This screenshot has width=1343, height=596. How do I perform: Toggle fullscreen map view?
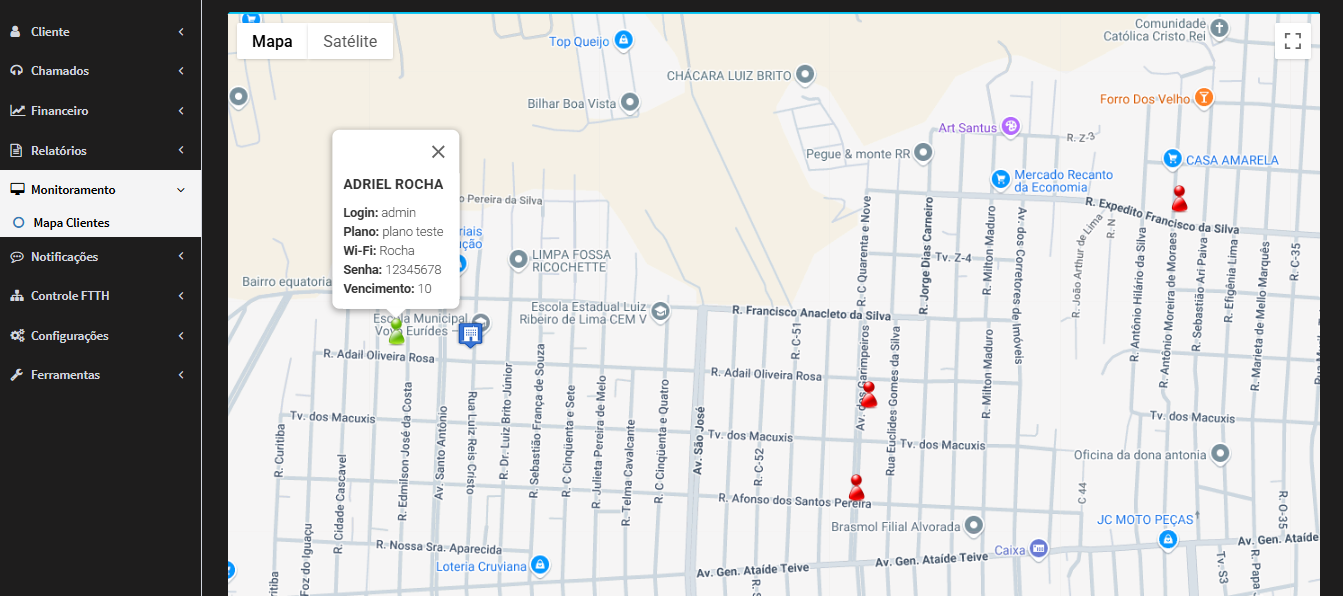coord(1292,41)
